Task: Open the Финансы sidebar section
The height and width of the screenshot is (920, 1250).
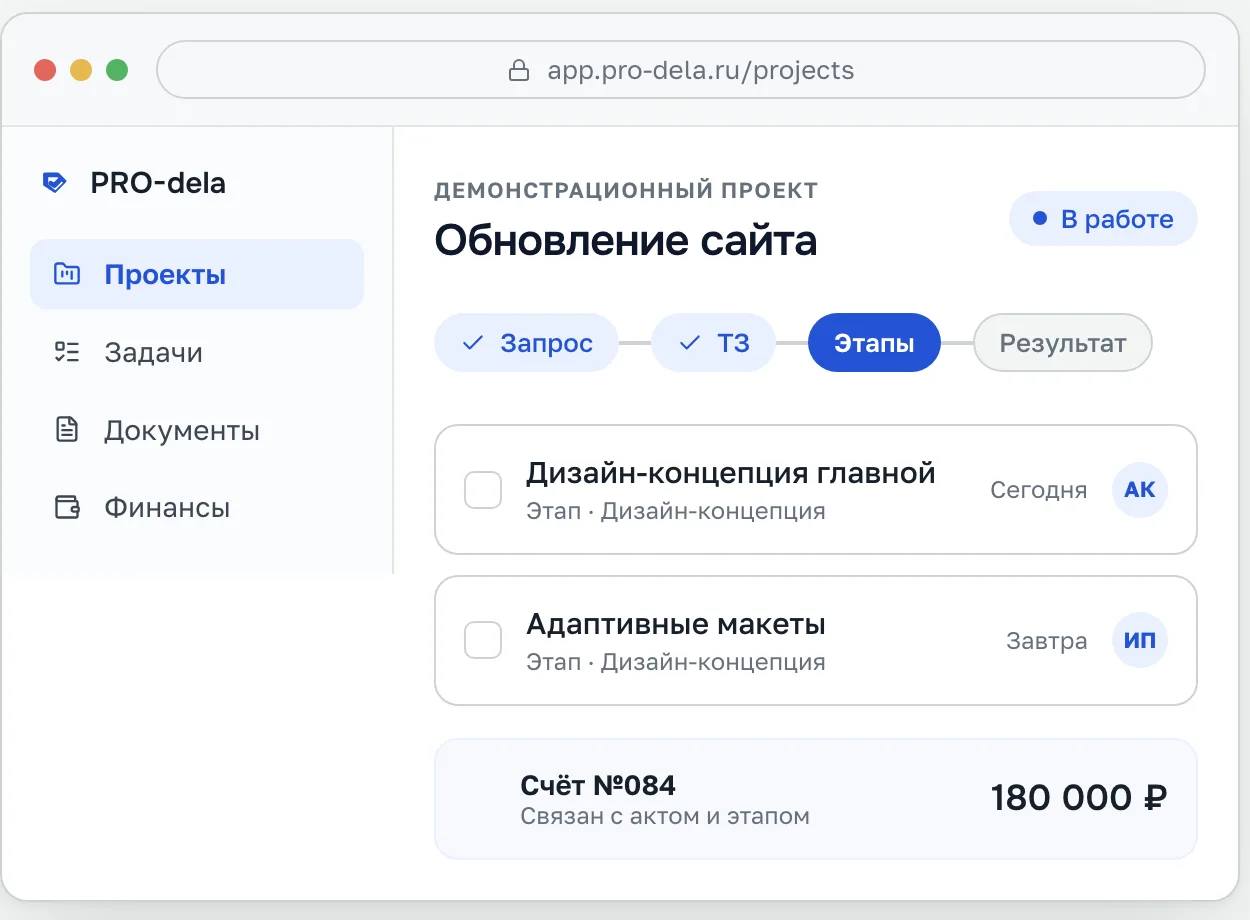Action: pyautogui.click(x=197, y=507)
